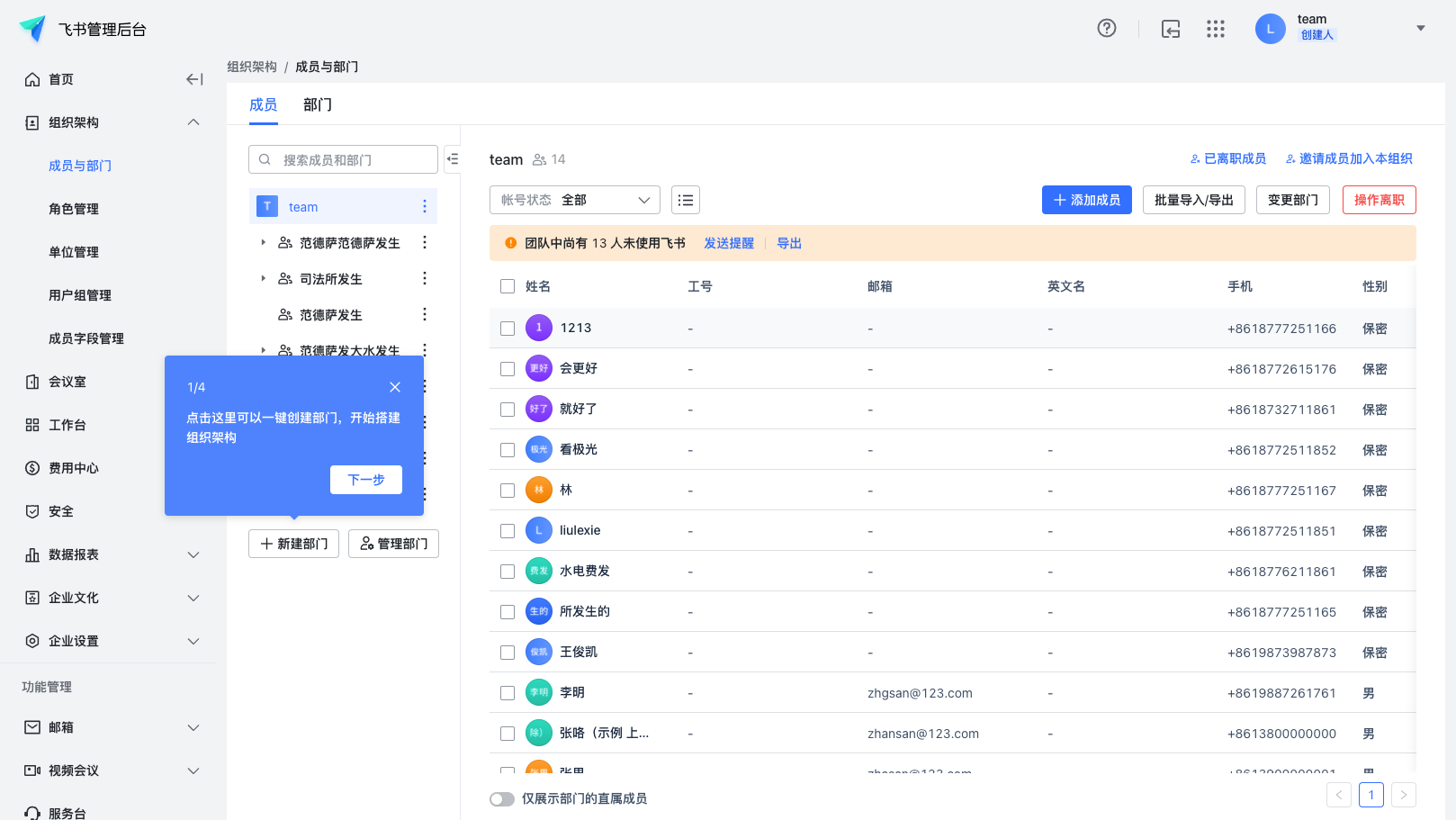Click 变更部门 button

(x=1293, y=200)
